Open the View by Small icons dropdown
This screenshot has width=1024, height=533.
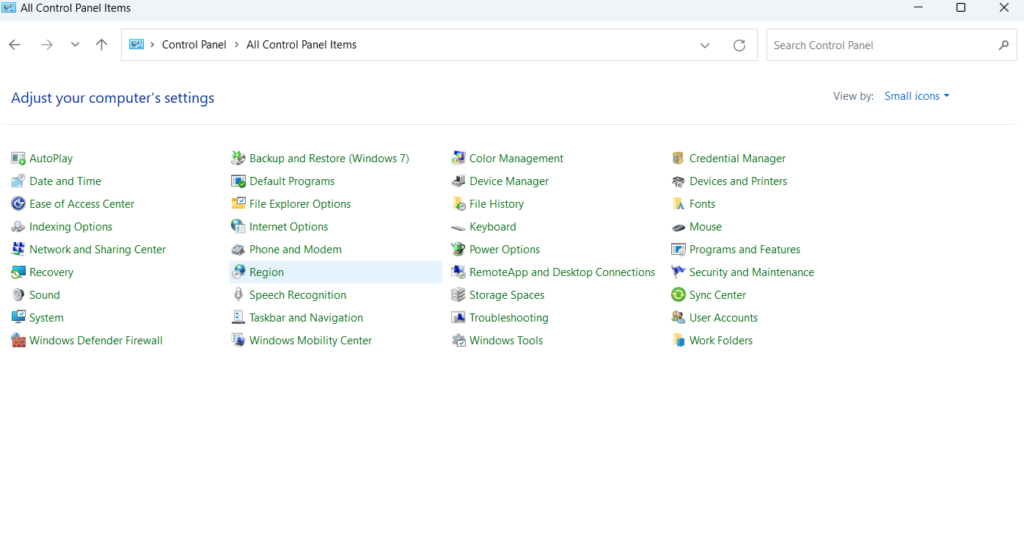pyautogui.click(x=917, y=96)
